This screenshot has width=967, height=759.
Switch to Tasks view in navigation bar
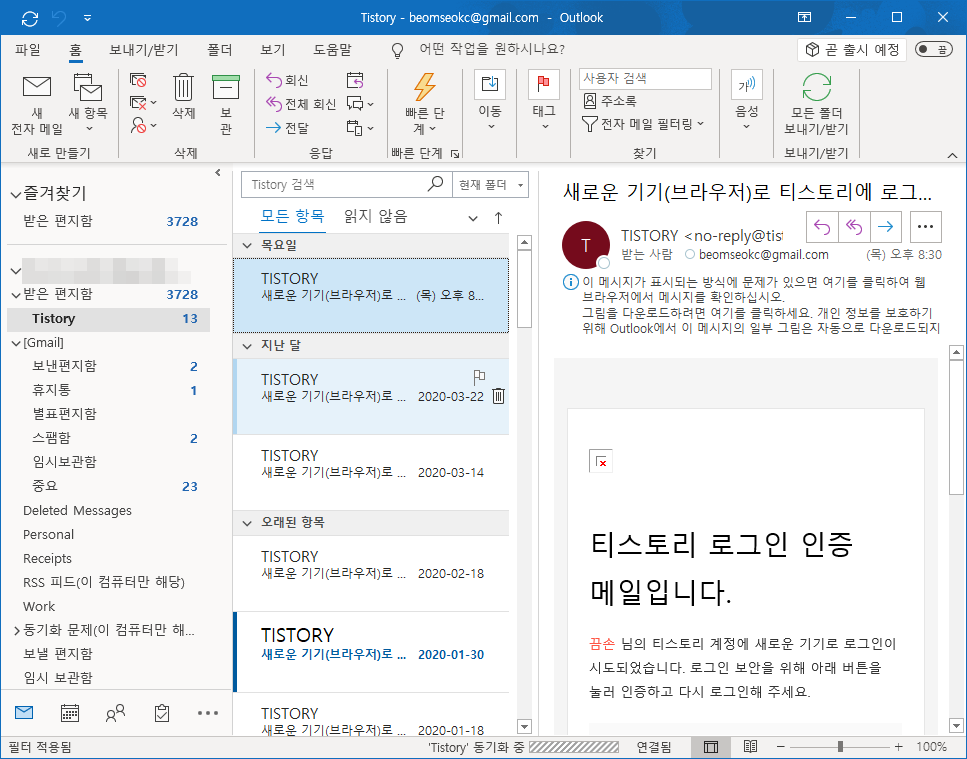[x=162, y=713]
